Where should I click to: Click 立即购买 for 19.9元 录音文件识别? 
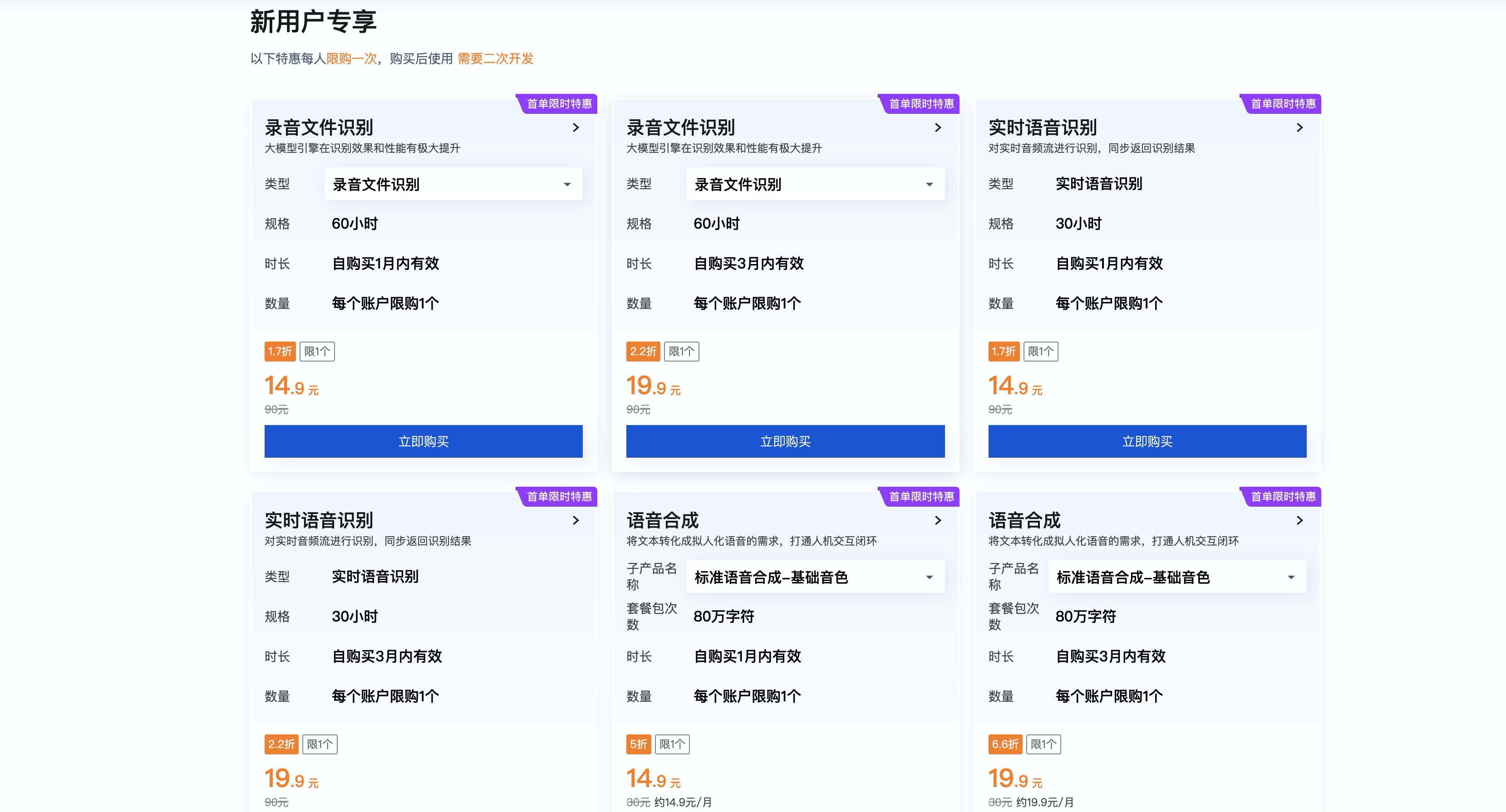785,441
